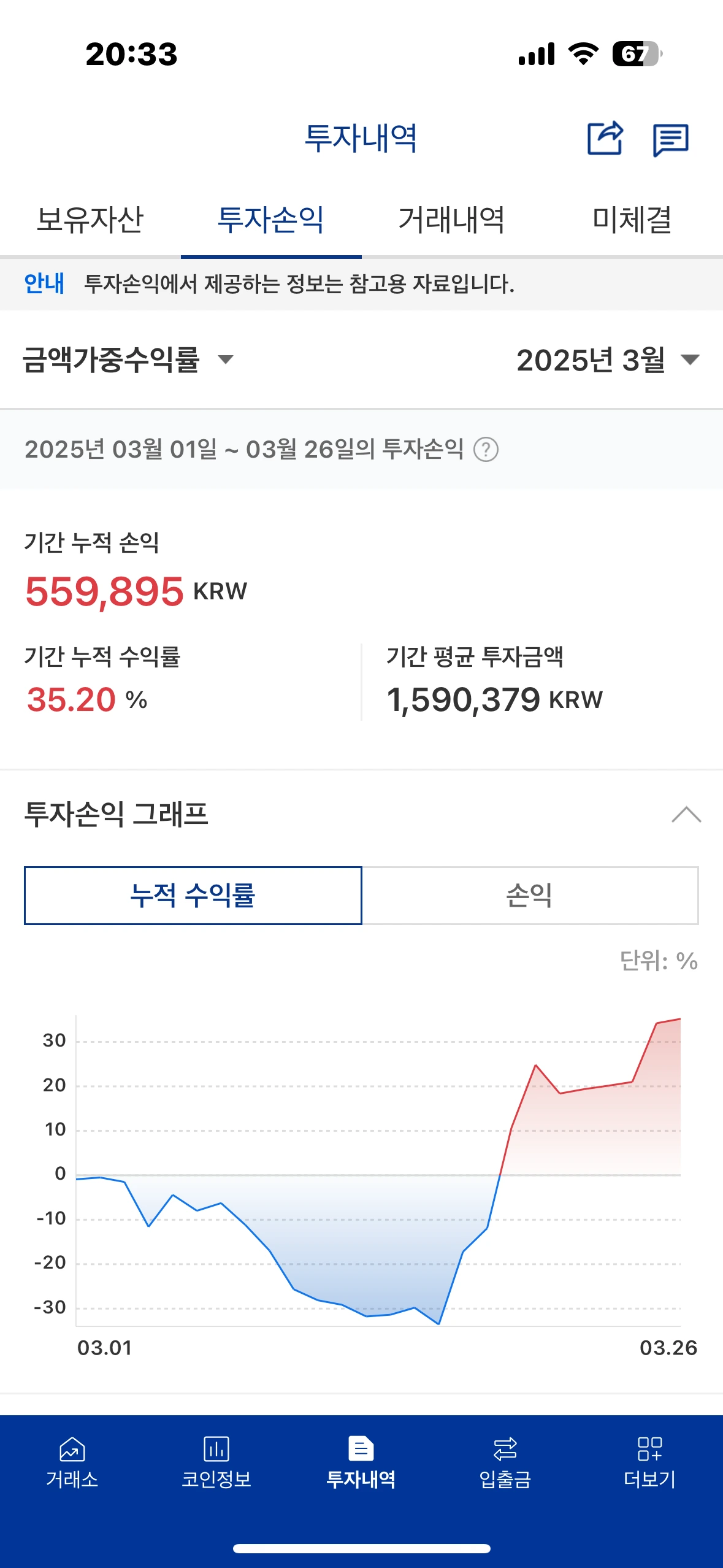Open the 미체결 tab
The width and height of the screenshot is (723, 1568).
coord(632,220)
